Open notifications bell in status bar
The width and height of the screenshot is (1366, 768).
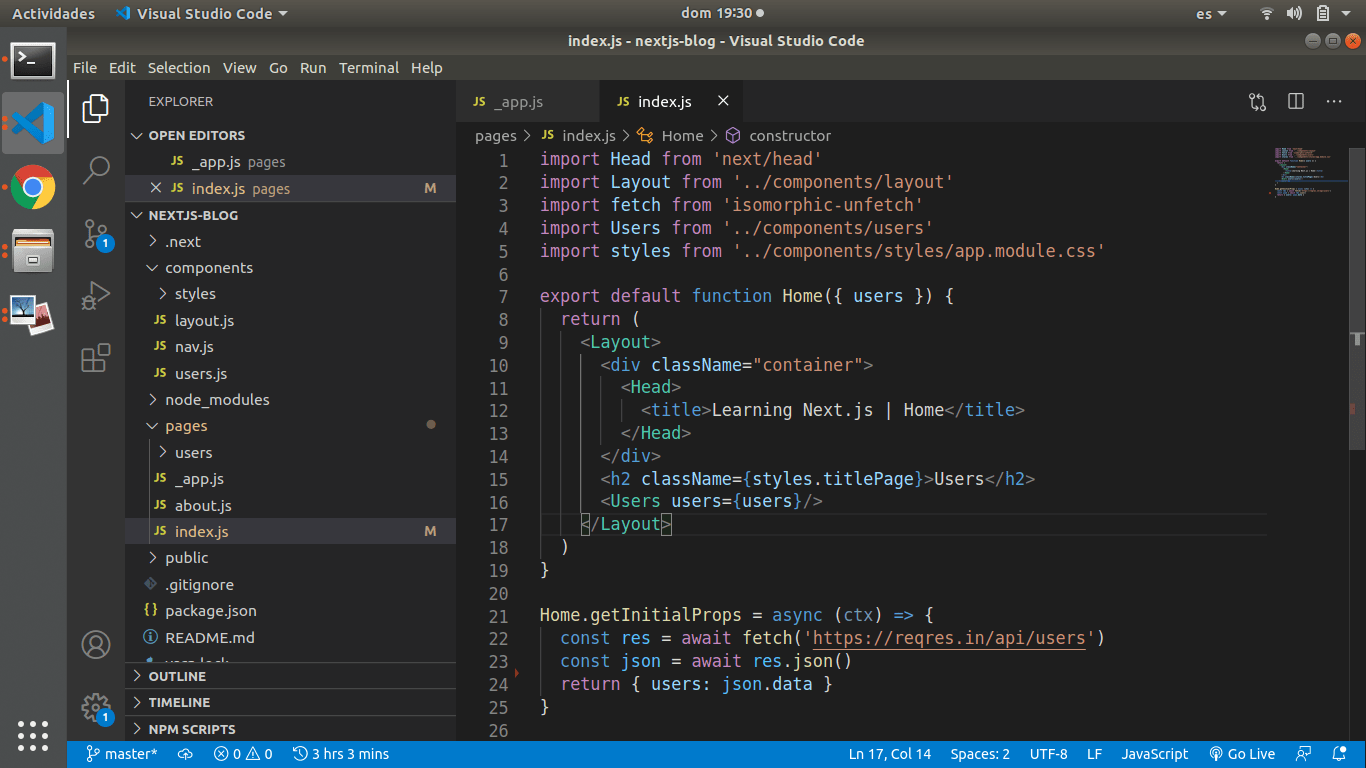coord(1339,754)
